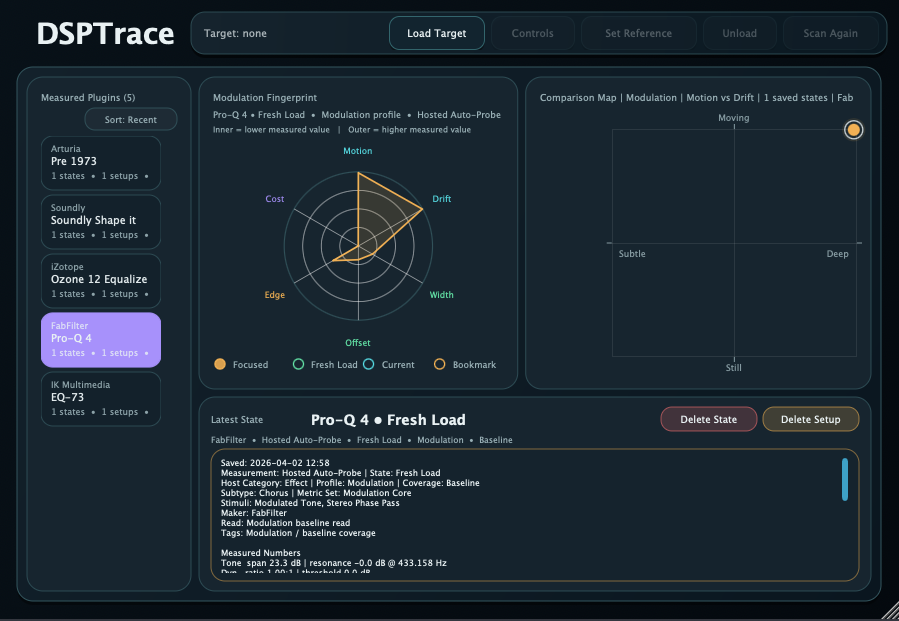Select IK Multimedia EQ-73 plugin
Screen dimensions: 899x621
click(x=101, y=399)
